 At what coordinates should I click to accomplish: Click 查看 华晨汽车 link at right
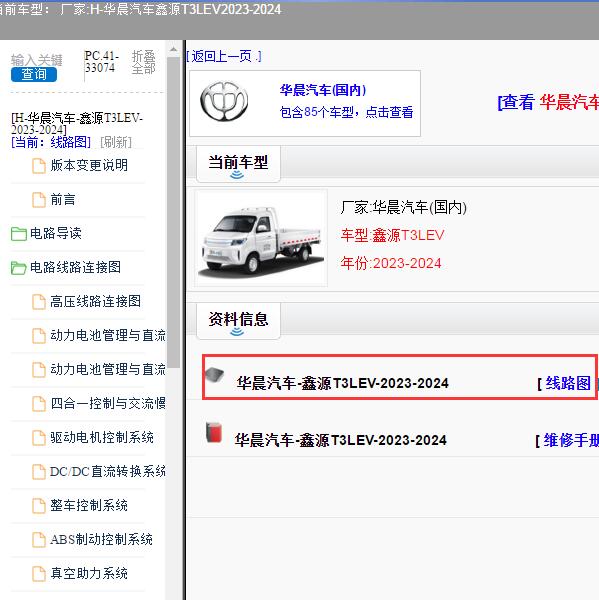coord(548,102)
